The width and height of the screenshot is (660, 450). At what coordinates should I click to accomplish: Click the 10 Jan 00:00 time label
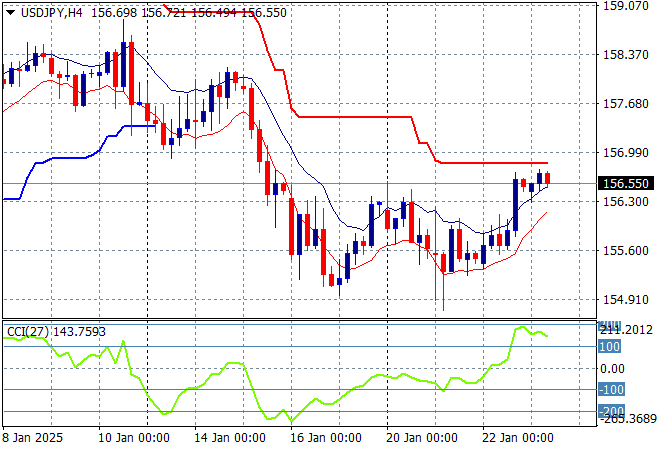[134, 438]
